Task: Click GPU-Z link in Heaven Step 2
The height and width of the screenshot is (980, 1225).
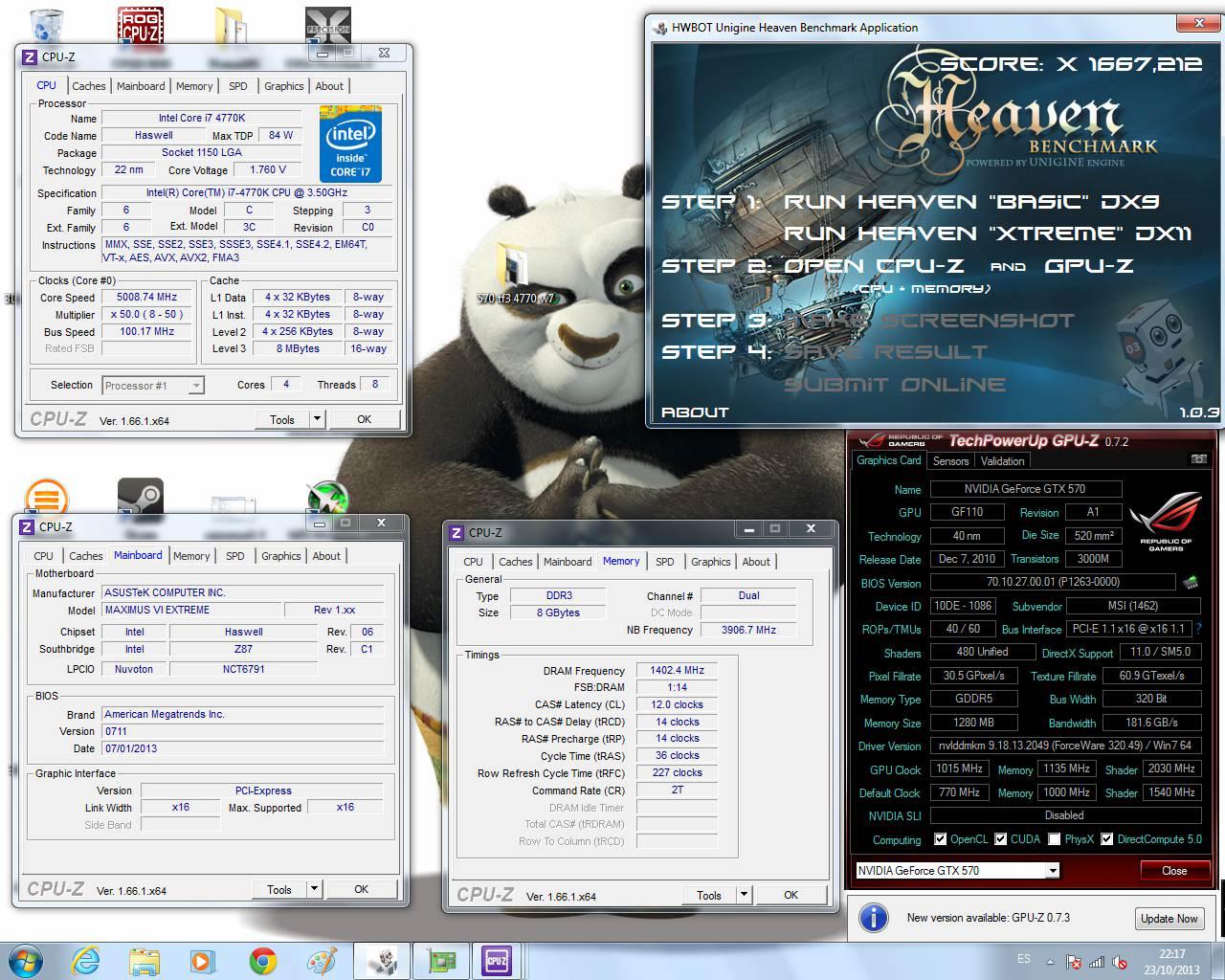Action: (1089, 266)
